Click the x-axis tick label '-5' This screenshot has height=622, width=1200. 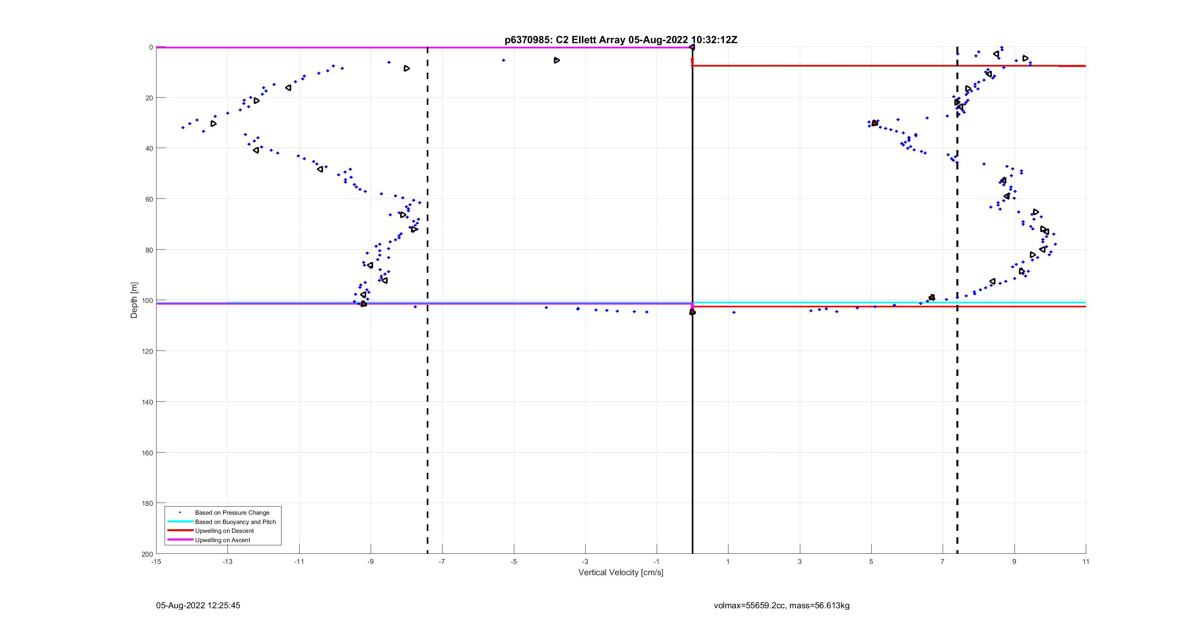coord(514,562)
